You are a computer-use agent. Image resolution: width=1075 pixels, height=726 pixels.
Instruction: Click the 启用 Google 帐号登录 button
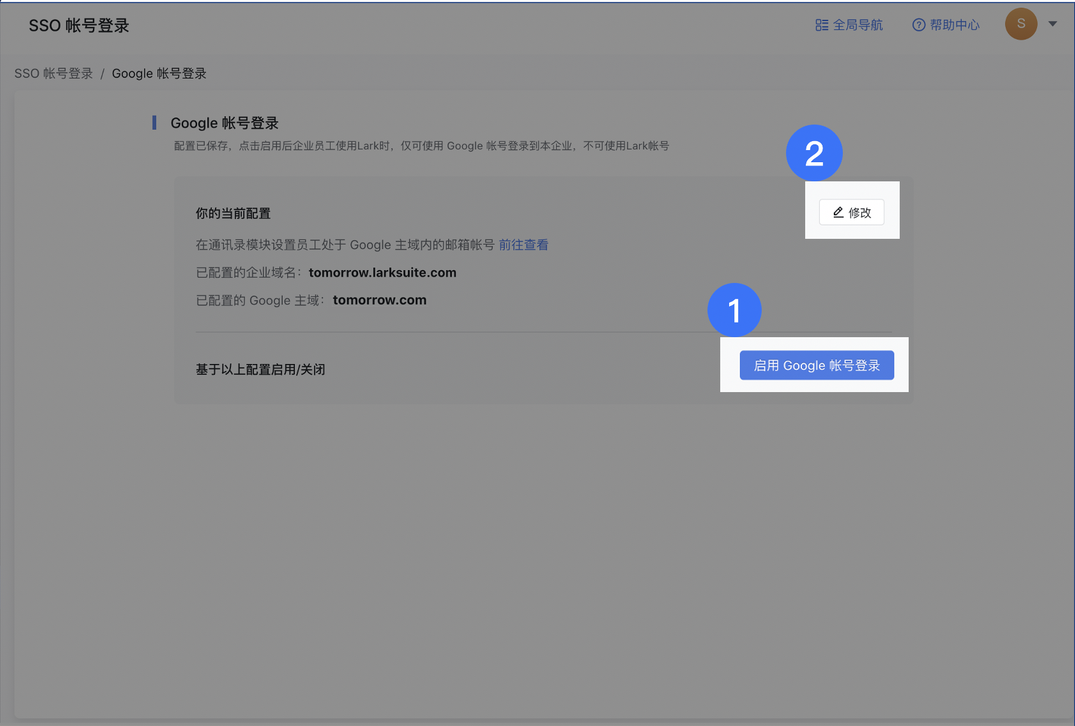click(x=817, y=365)
